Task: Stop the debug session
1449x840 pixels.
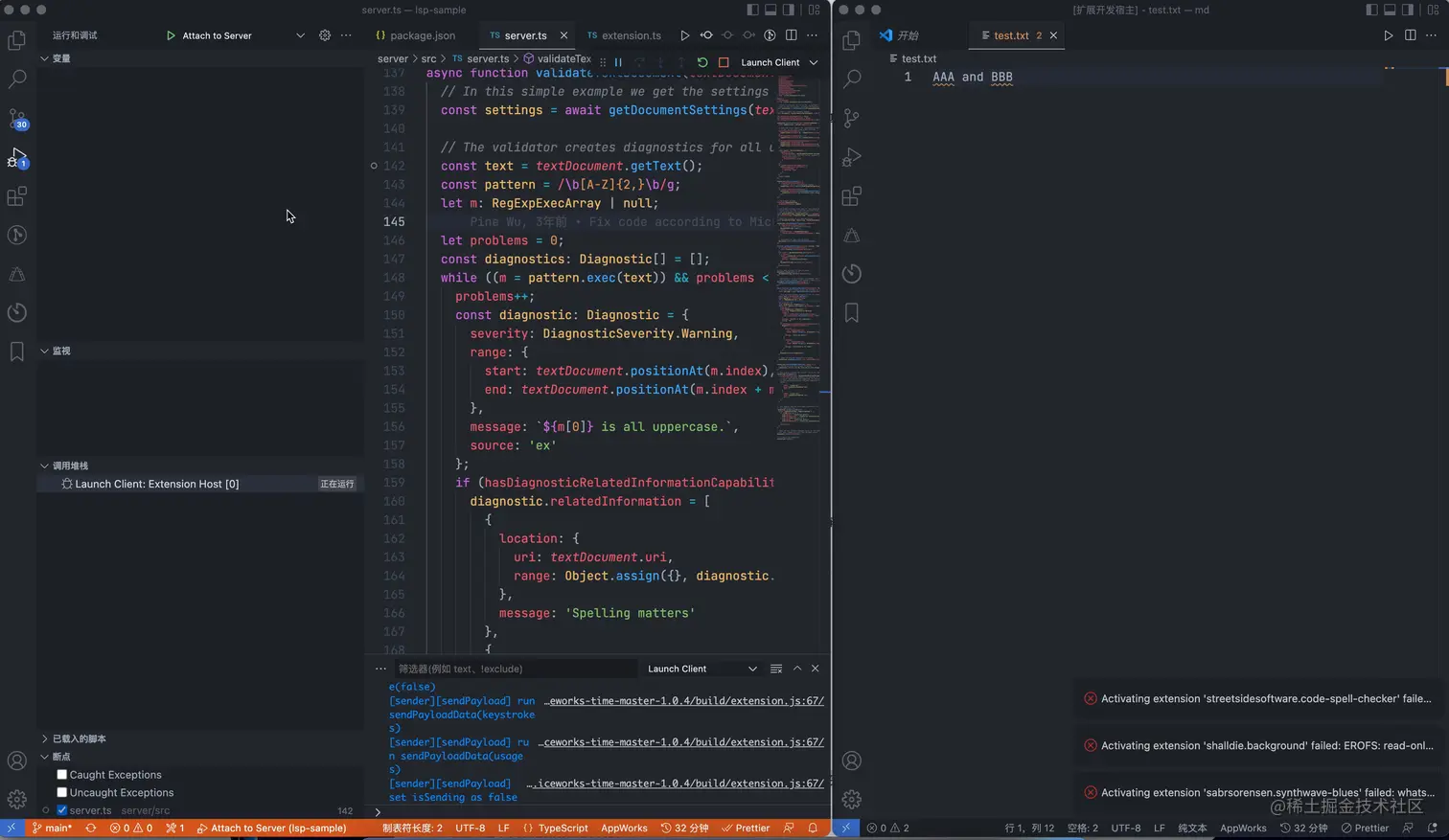Action: [x=724, y=62]
